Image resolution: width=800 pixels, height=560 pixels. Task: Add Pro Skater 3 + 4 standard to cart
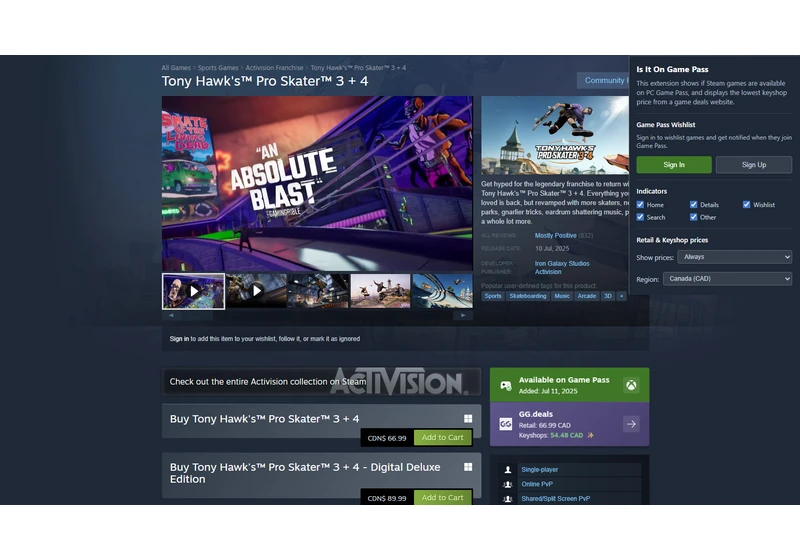(x=442, y=438)
